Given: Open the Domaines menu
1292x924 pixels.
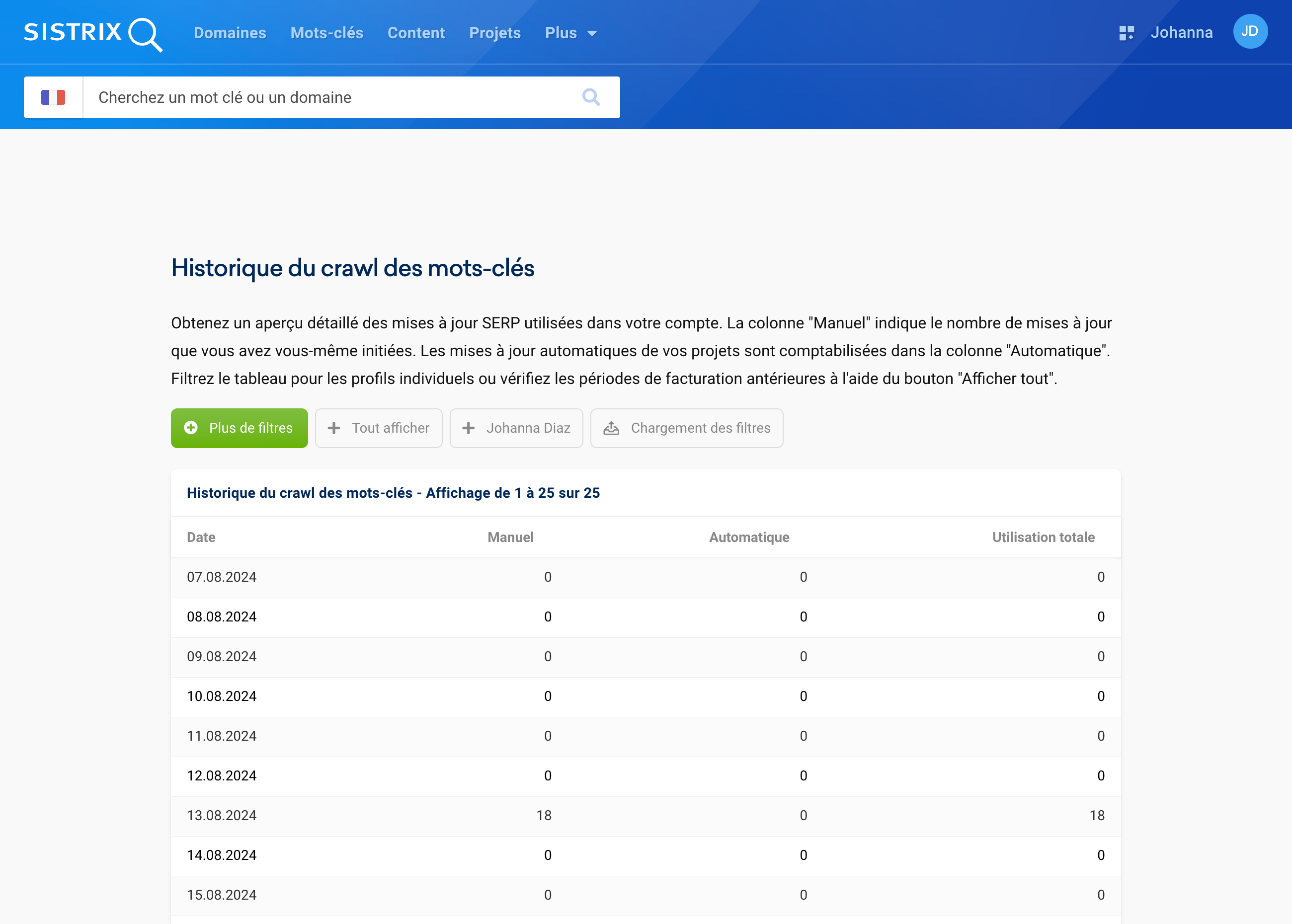Looking at the screenshot, I should click(x=230, y=33).
